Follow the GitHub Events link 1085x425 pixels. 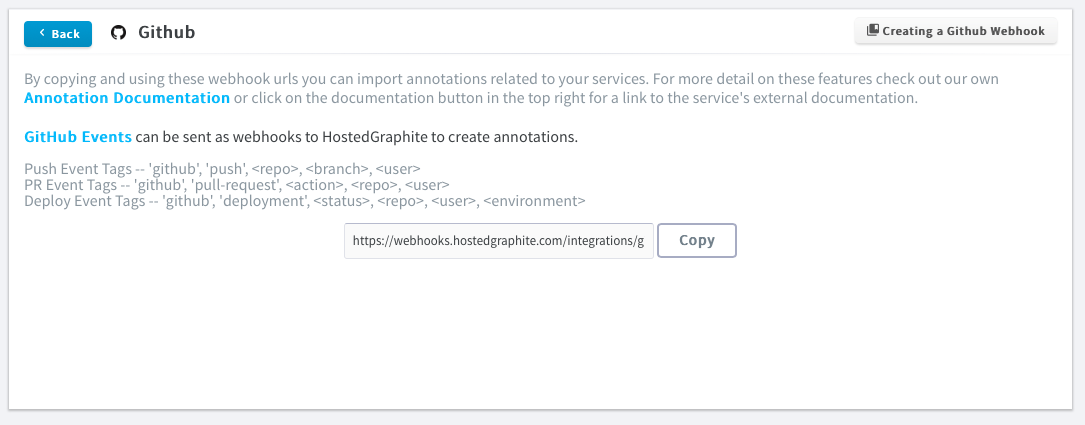click(x=78, y=136)
